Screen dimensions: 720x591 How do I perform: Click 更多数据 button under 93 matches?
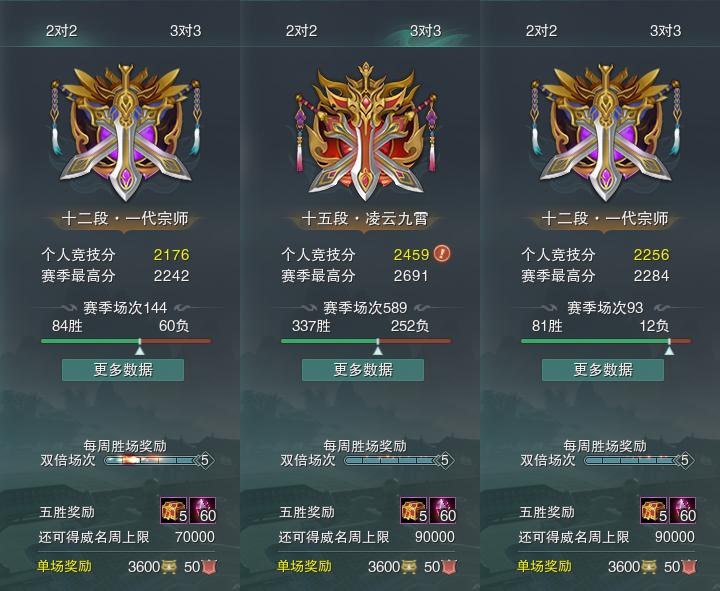(603, 370)
